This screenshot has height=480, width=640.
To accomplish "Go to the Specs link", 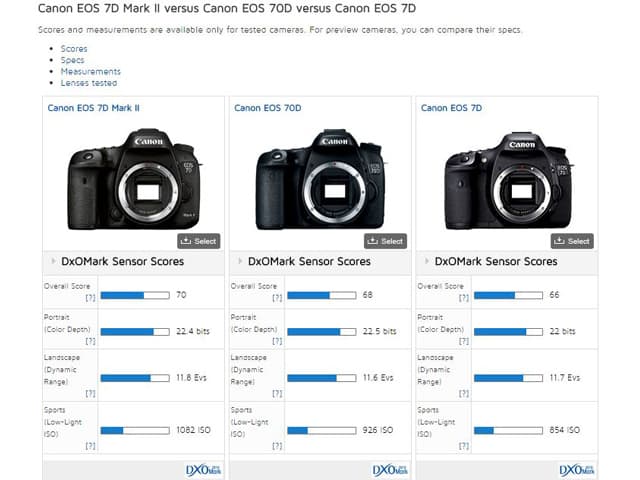I will (x=73, y=60).
